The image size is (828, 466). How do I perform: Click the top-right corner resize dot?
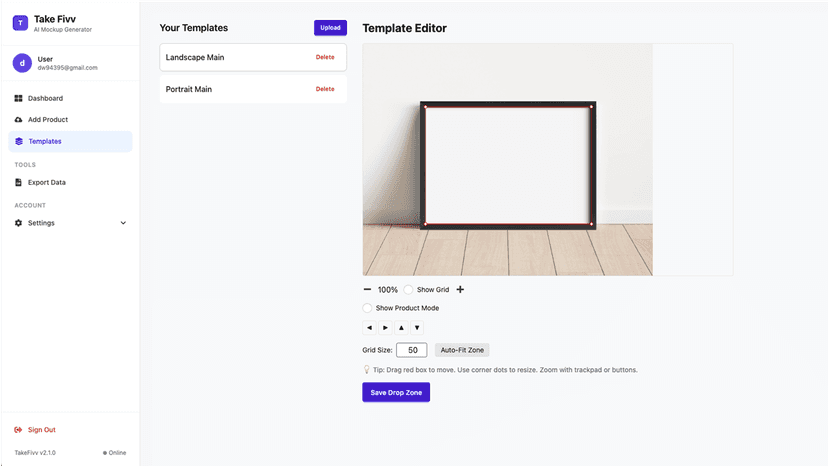(x=591, y=107)
